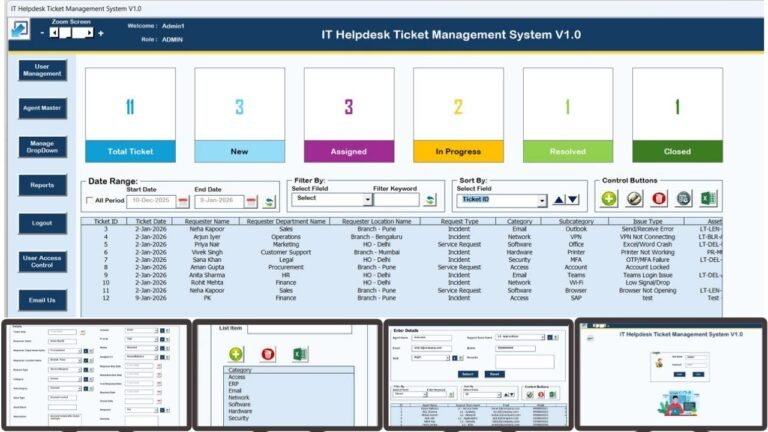This screenshot has height=432, width=768.
Task: Click the Resolved card label
Action: [x=568, y=151]
